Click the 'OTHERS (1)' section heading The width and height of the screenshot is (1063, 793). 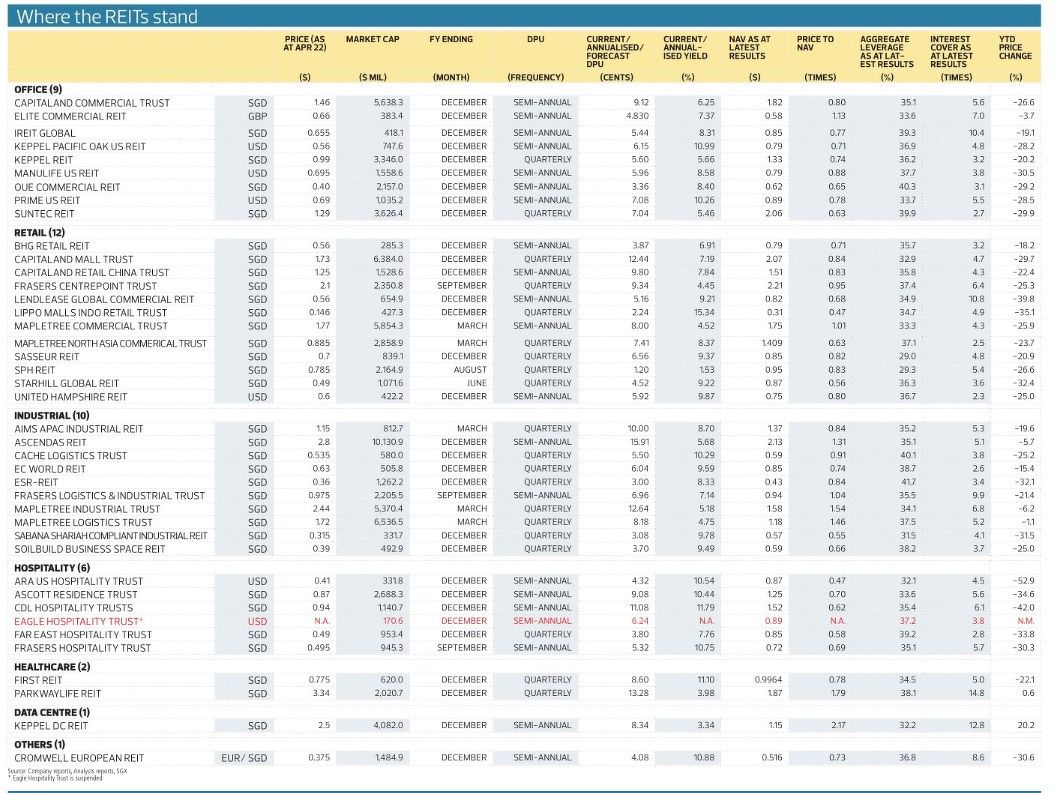tap(39, 745)
